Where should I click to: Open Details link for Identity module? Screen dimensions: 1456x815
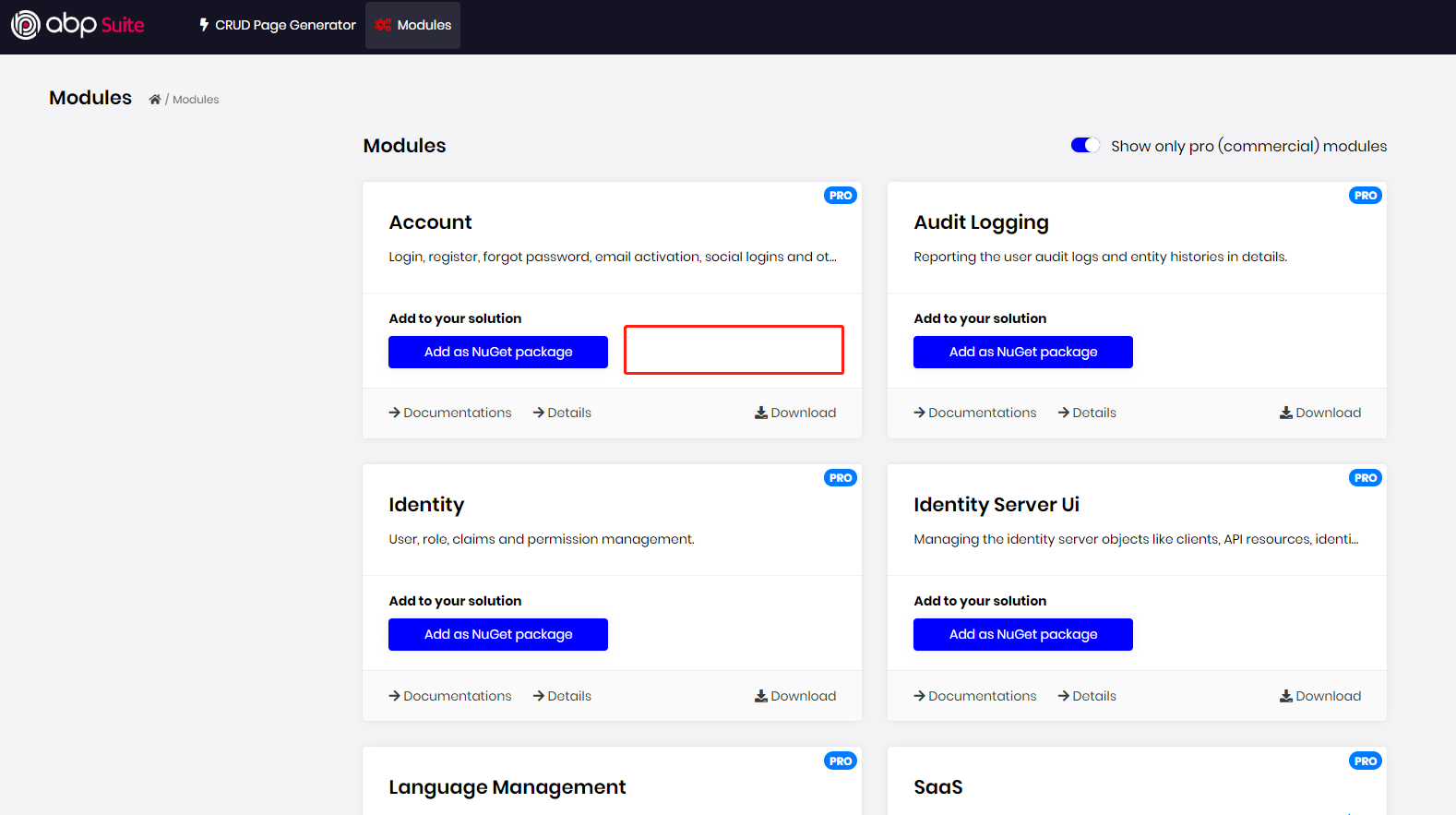[x=562, y=696]
